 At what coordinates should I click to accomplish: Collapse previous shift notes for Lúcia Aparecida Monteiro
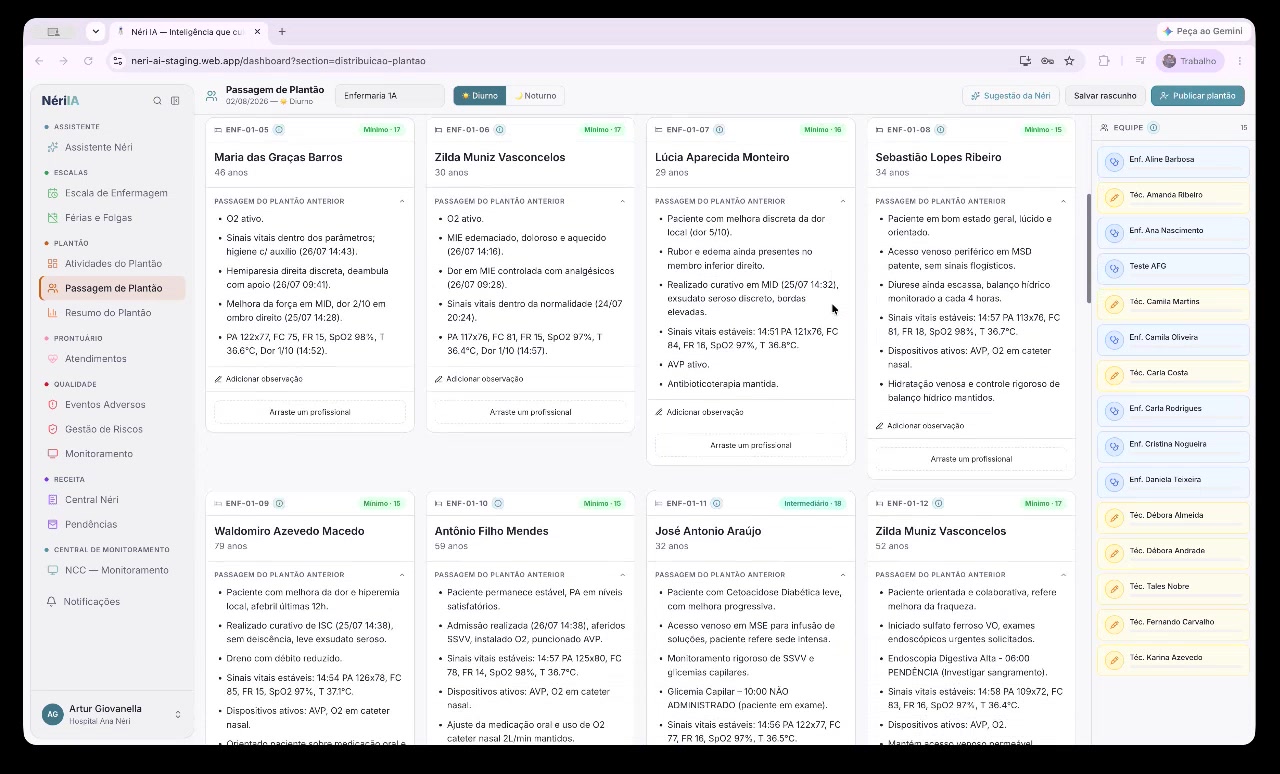tap(842, 201)
